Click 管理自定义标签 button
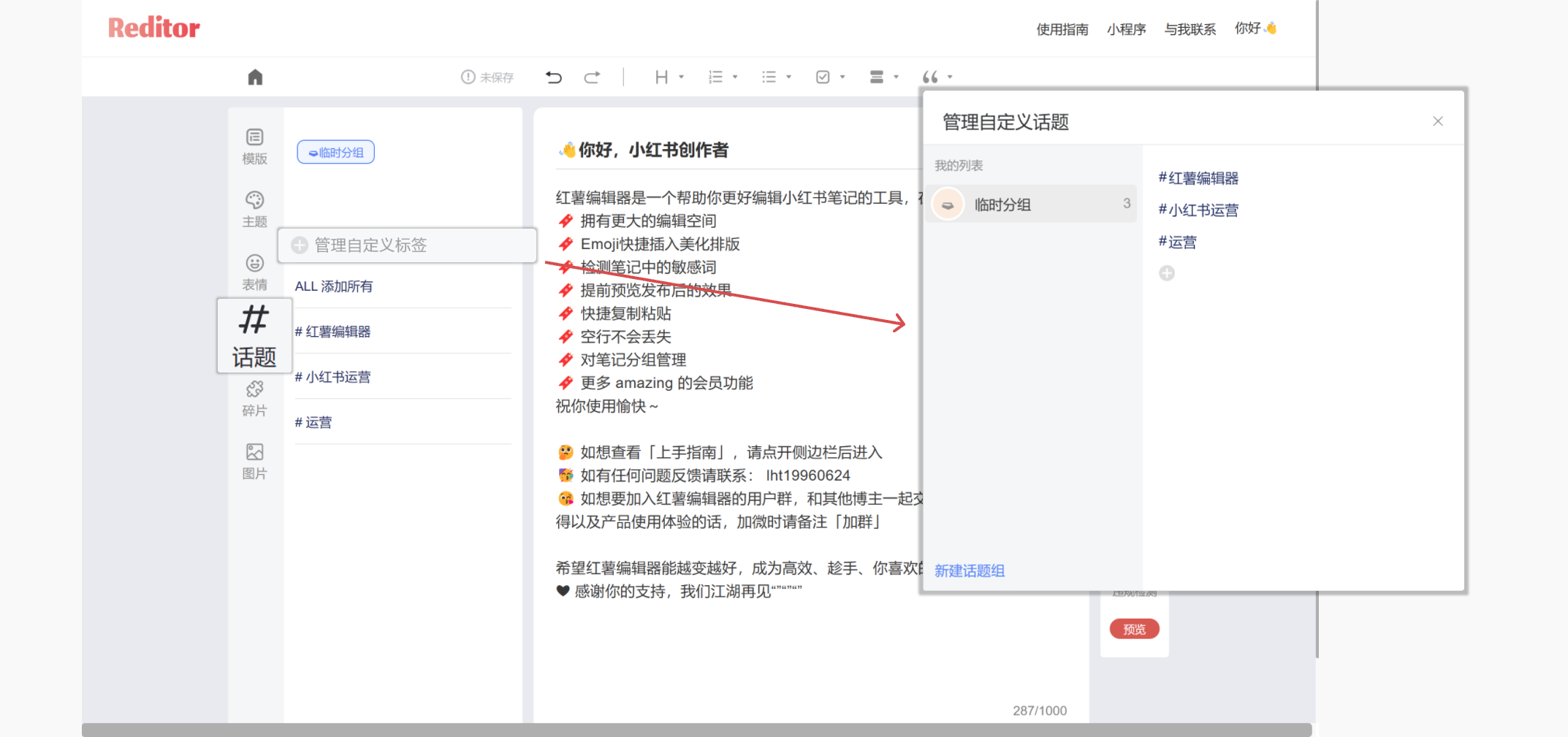Viewport: 1568px width, 737px height. point(407,245)
